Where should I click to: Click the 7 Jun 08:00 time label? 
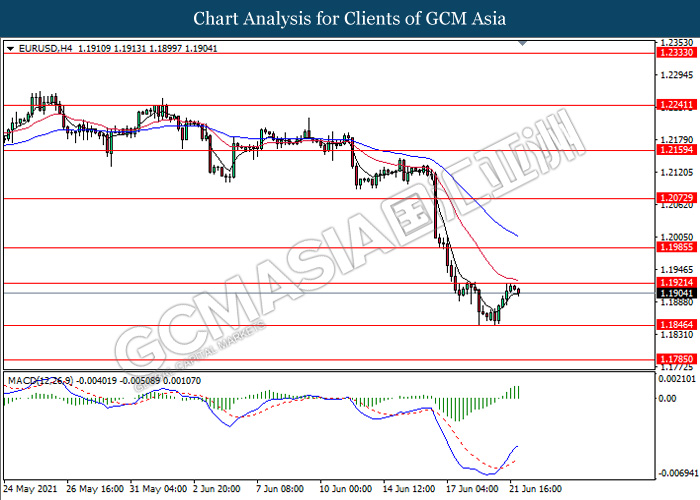[280, 489]
